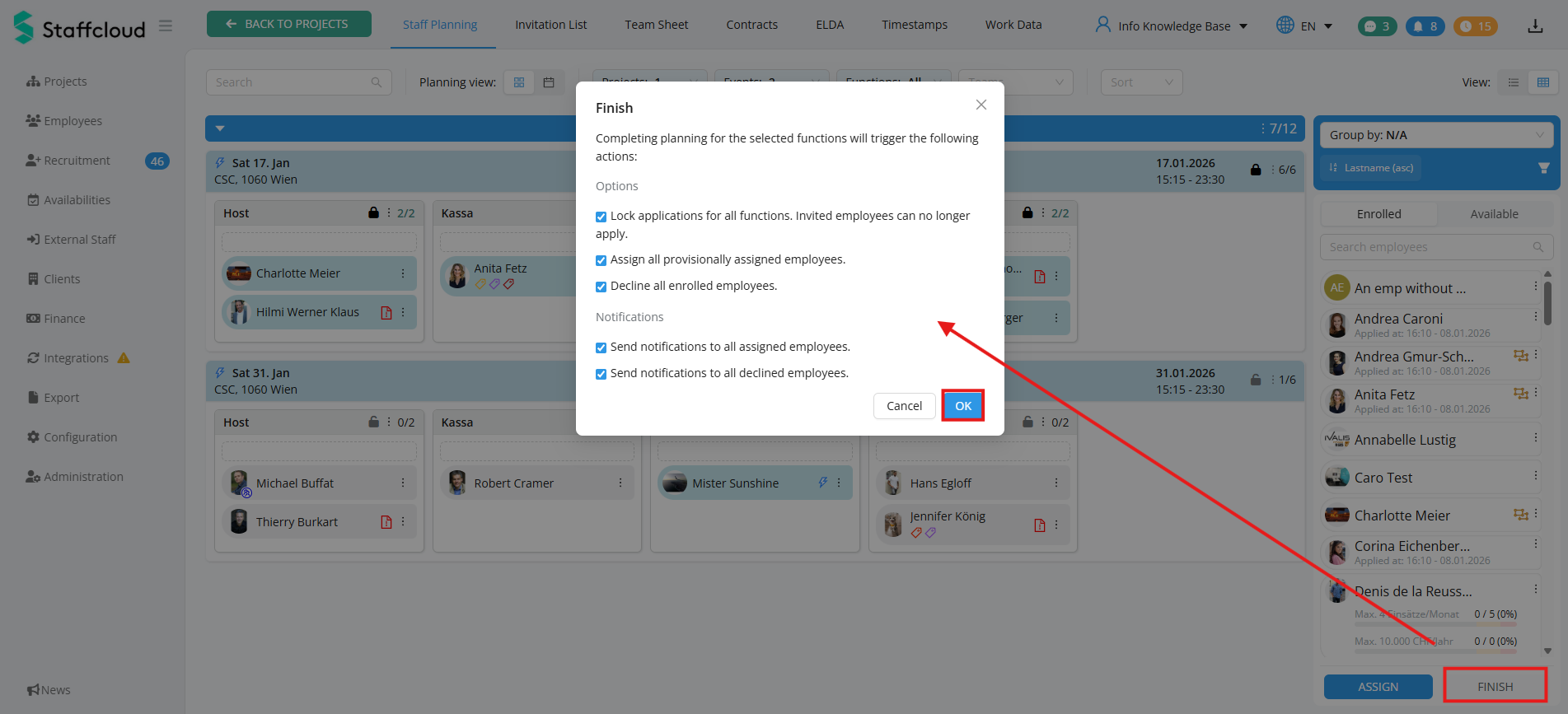Select Andrea Caroni in the employee list
This screenshot has width=1568, height=714.
click(x=1431, y=324)
